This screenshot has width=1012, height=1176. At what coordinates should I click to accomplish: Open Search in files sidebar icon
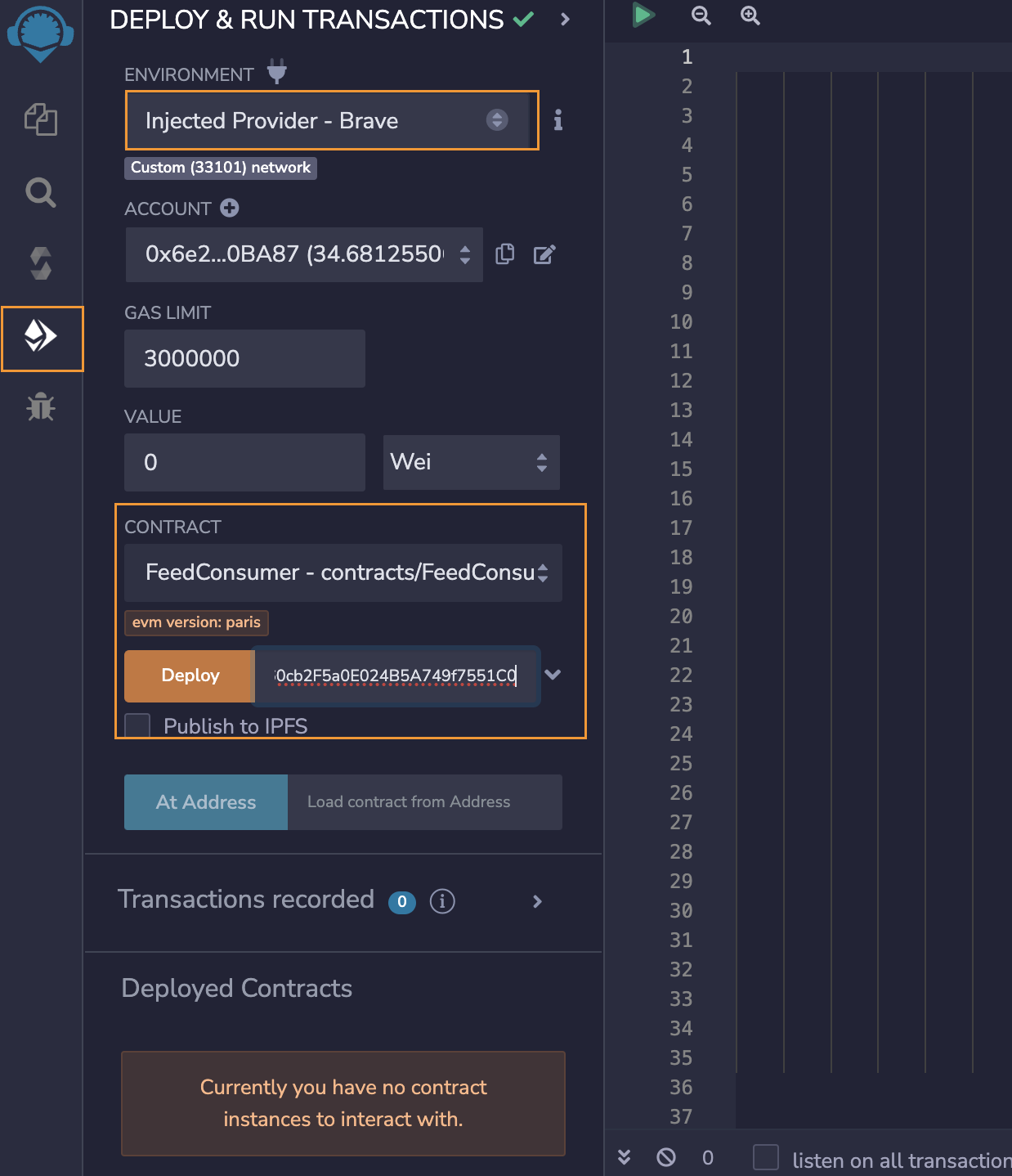[x=40, y=192]
